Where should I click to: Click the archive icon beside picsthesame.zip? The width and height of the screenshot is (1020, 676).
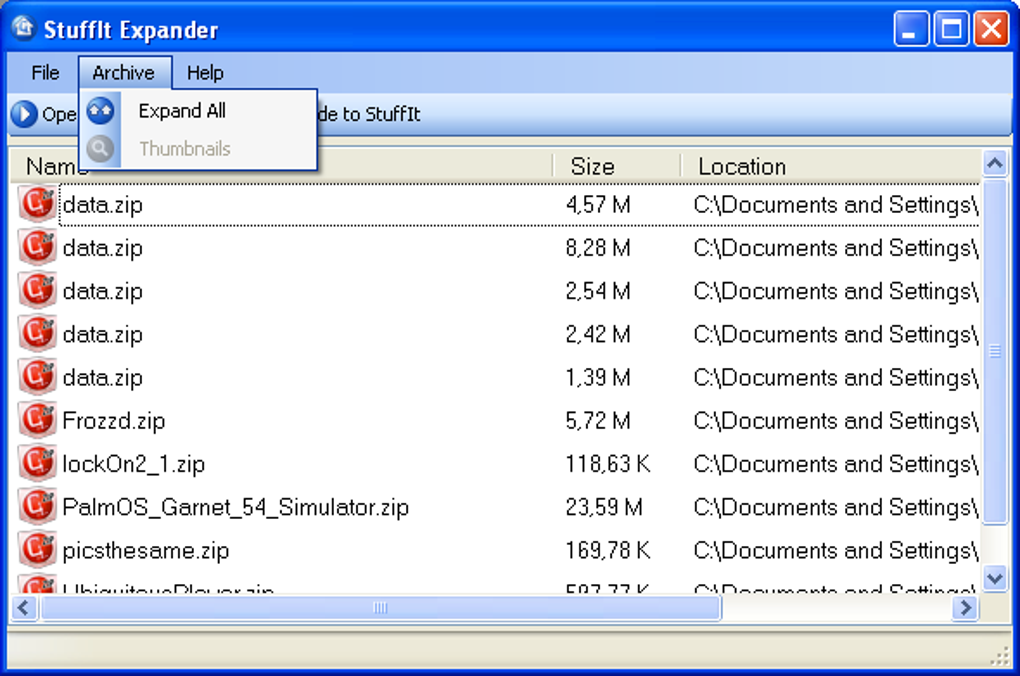coord(38,550)
